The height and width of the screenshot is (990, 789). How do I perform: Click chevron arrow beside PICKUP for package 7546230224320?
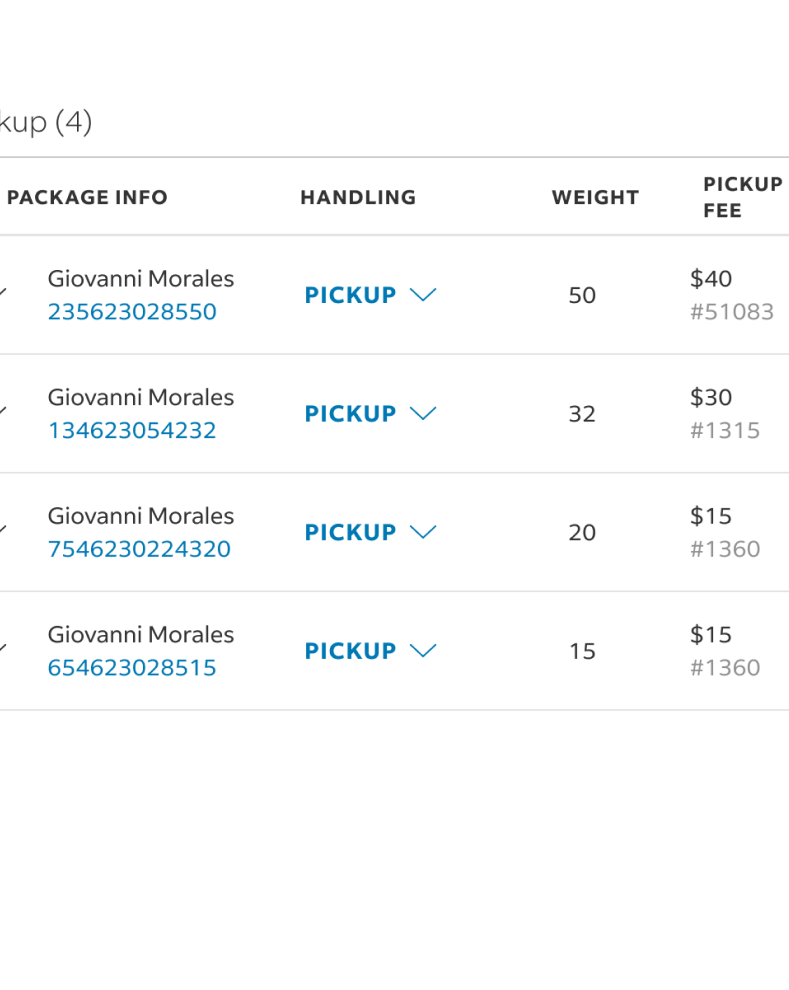[424, 532]
